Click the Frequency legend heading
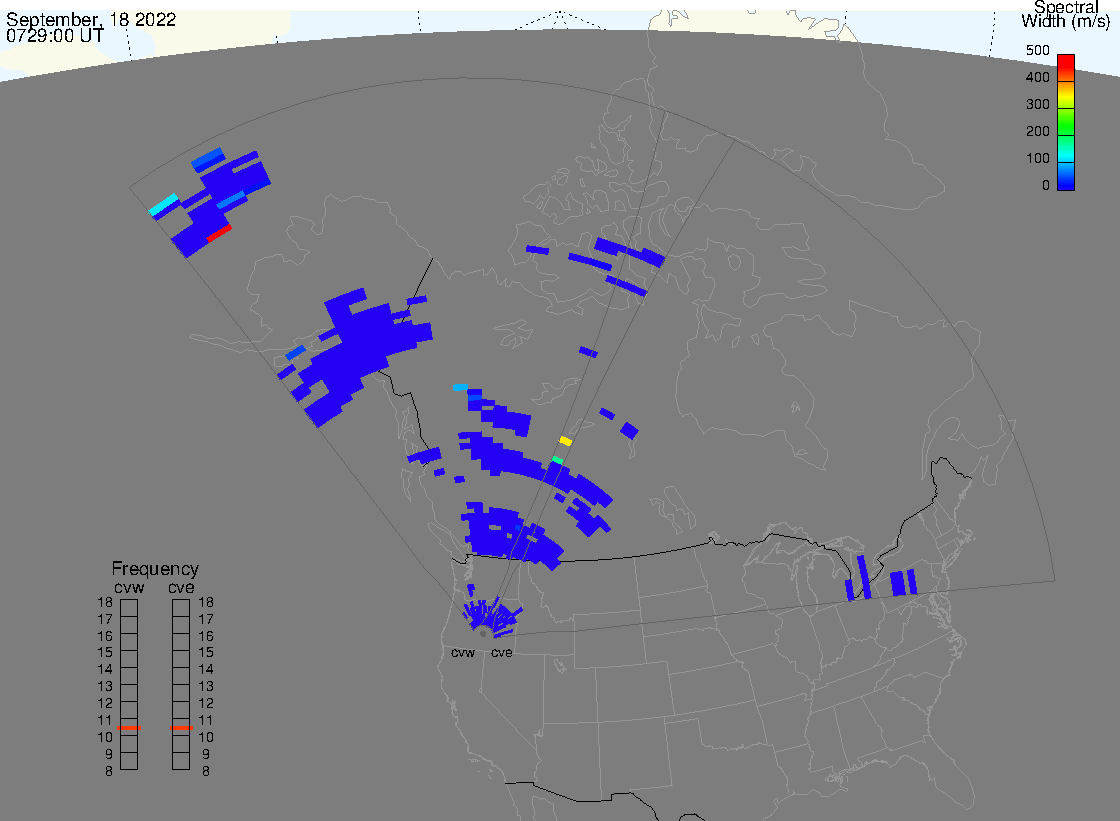1120x821 pixels. pyautogui.click(x=155, y=569)
